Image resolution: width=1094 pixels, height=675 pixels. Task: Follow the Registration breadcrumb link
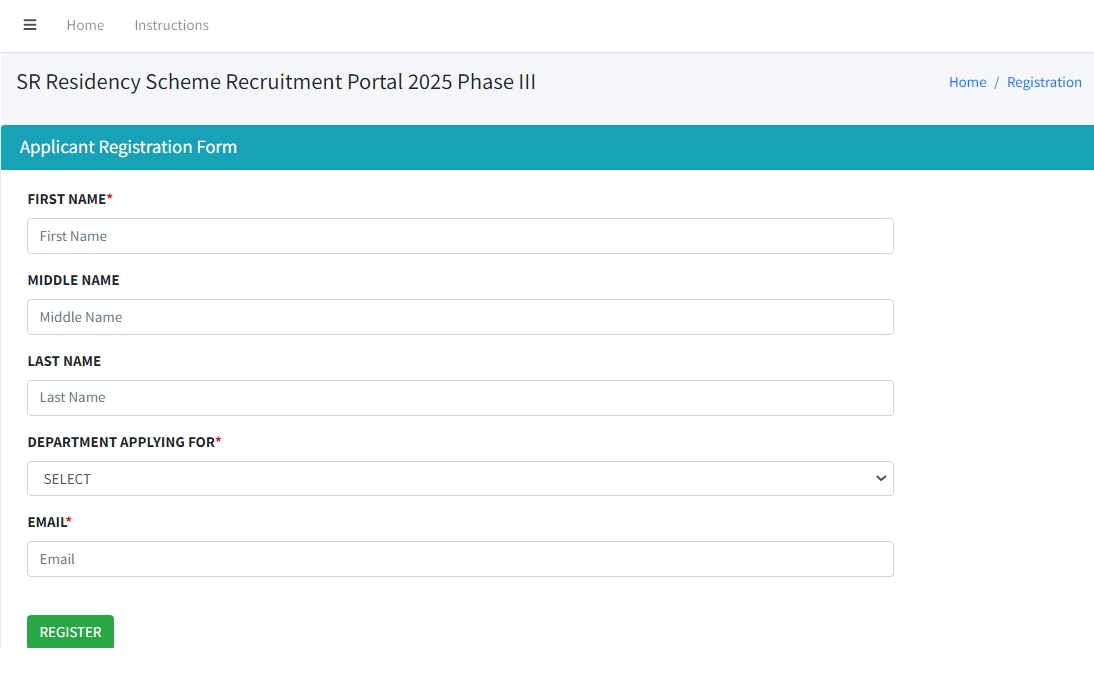pos(1044,82)
